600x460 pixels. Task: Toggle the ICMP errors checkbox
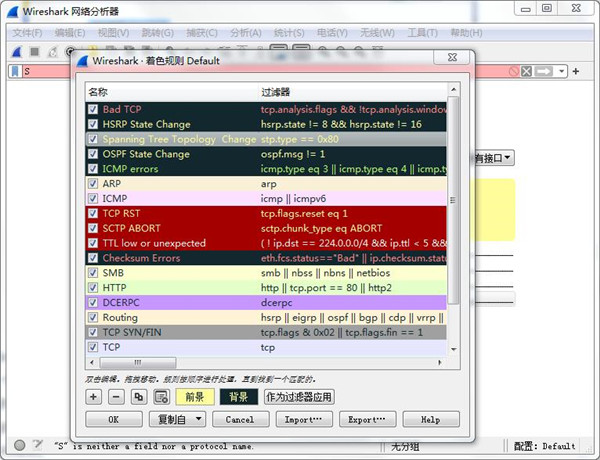click(x=93, y=169)
